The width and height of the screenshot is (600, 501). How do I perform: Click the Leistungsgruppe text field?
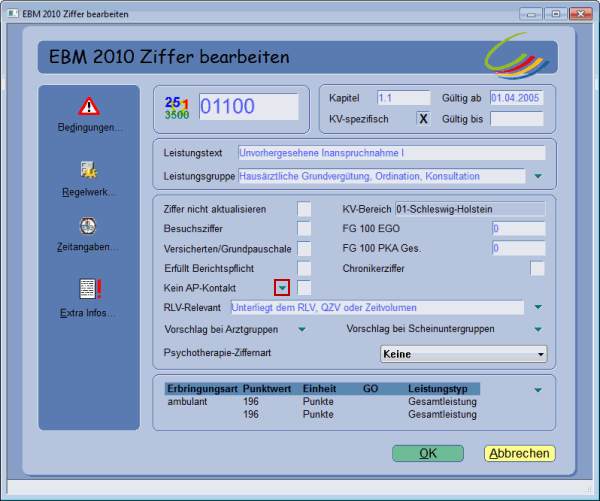tap(382, 176)
